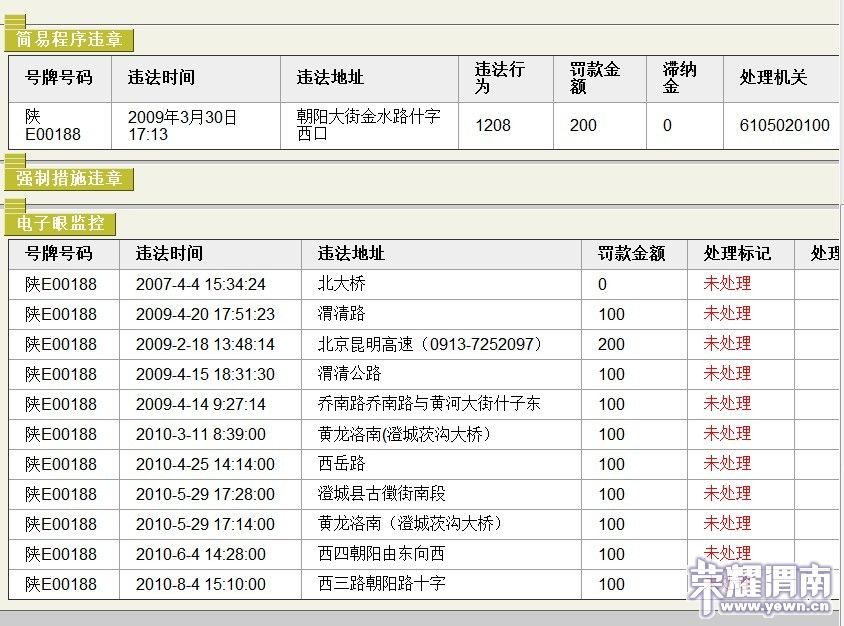Click 未处理 for 北京昆明高速 violation

point(727,344)
